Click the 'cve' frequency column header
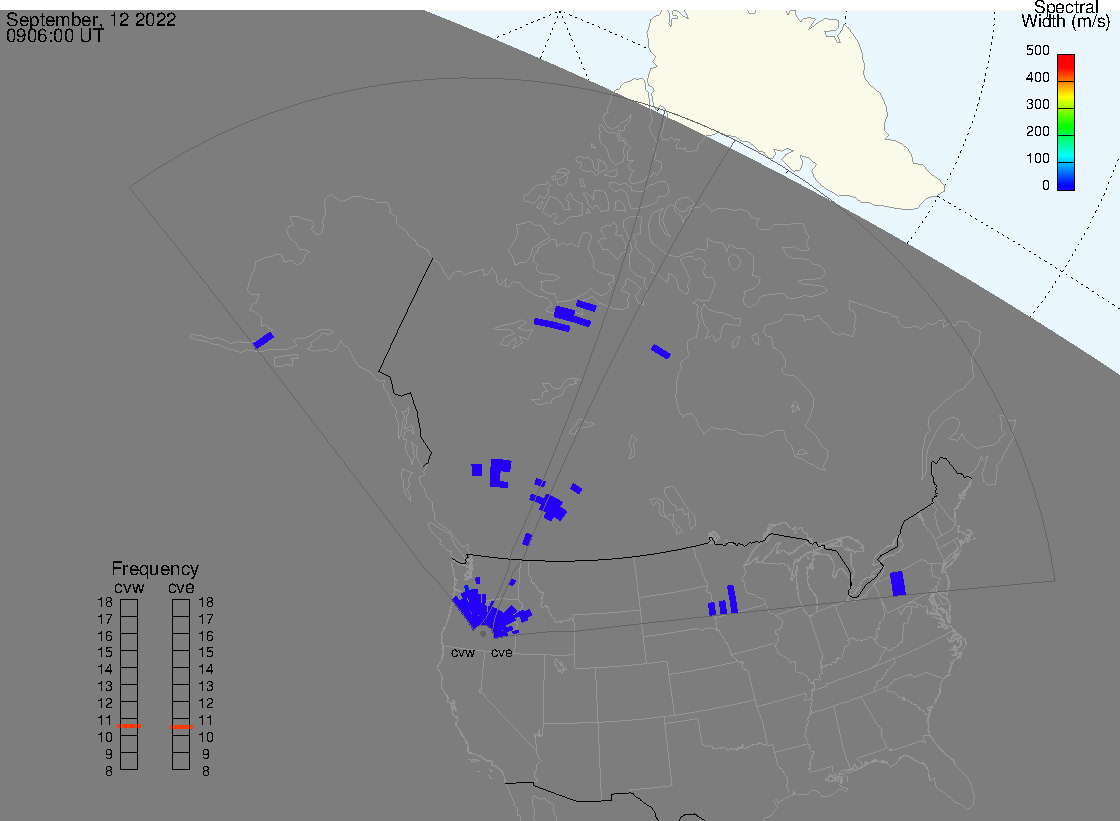Image resolution: width=1120 pixels, height=821 pixels. [181, 587]
